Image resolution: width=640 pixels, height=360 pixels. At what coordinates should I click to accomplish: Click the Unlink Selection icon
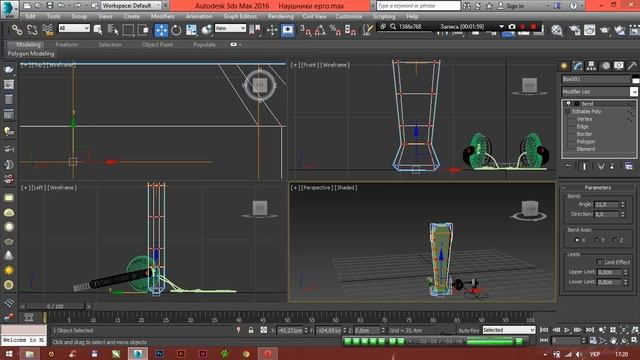pos(32,30)
